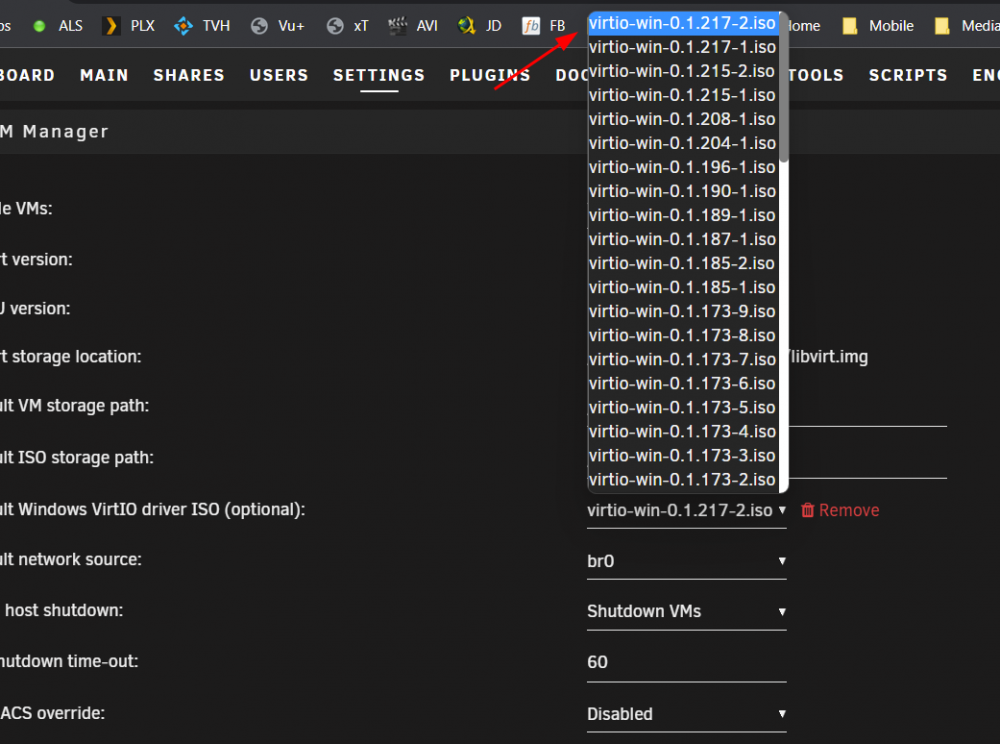Select virtio-win-0.1.185-2.iso in the list
The height and width of the screenshot is (744, 1000).
(682, 263)
